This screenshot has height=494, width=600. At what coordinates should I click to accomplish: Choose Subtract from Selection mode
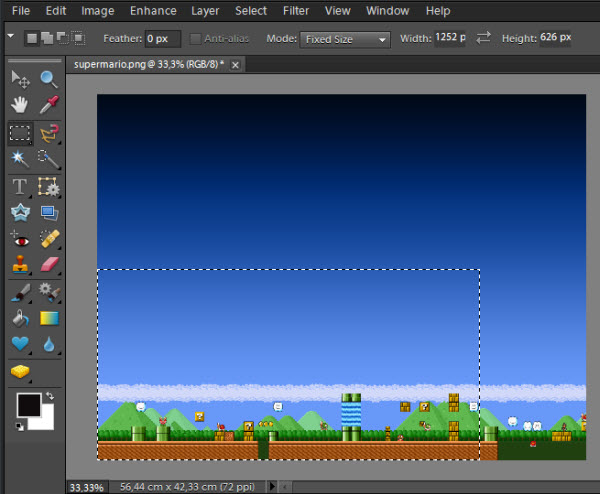point(62,38)
